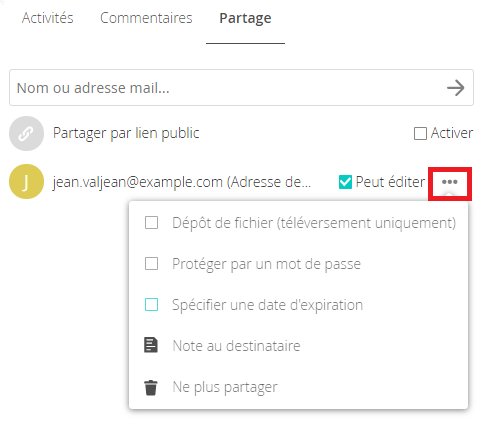Enable the Activer public link checkbox
Screen dimensions: 488x429
tap(420, 134)
